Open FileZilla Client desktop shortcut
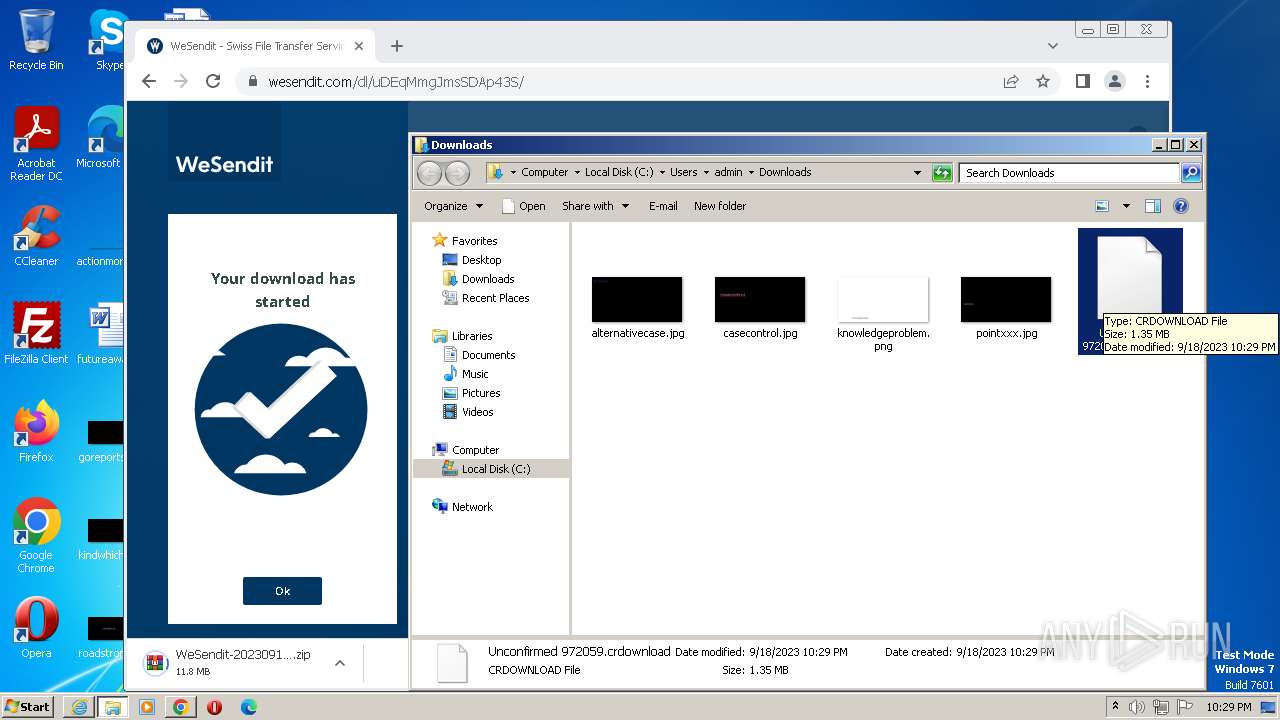The height and width of the screenshot is (720, 1280). 36,333
